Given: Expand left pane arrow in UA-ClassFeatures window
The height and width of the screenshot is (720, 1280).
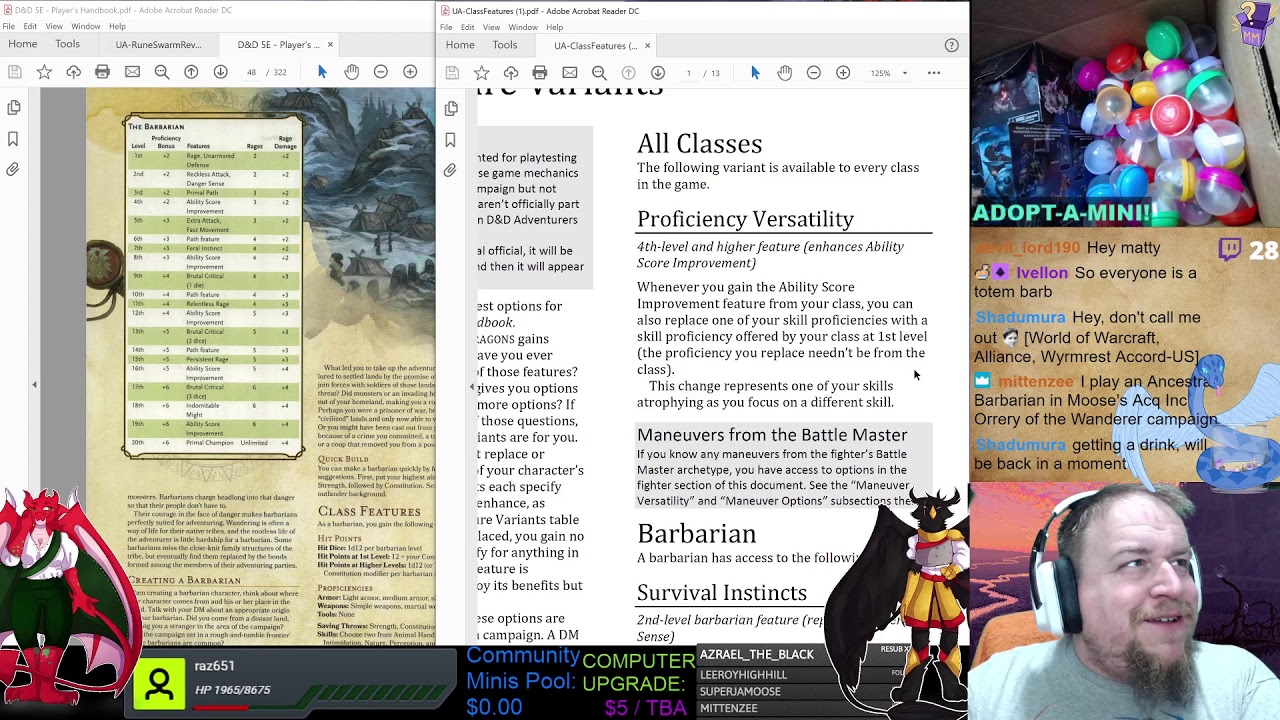Looking at the screenshot, I should point(471,385).
